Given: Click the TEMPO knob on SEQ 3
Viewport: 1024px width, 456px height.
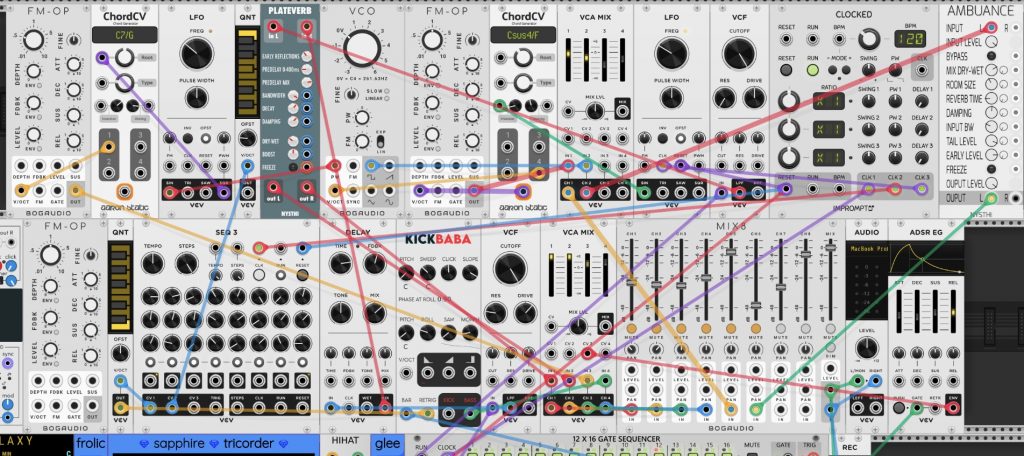Looking at the screenshot, I should [x=152, y=262].
